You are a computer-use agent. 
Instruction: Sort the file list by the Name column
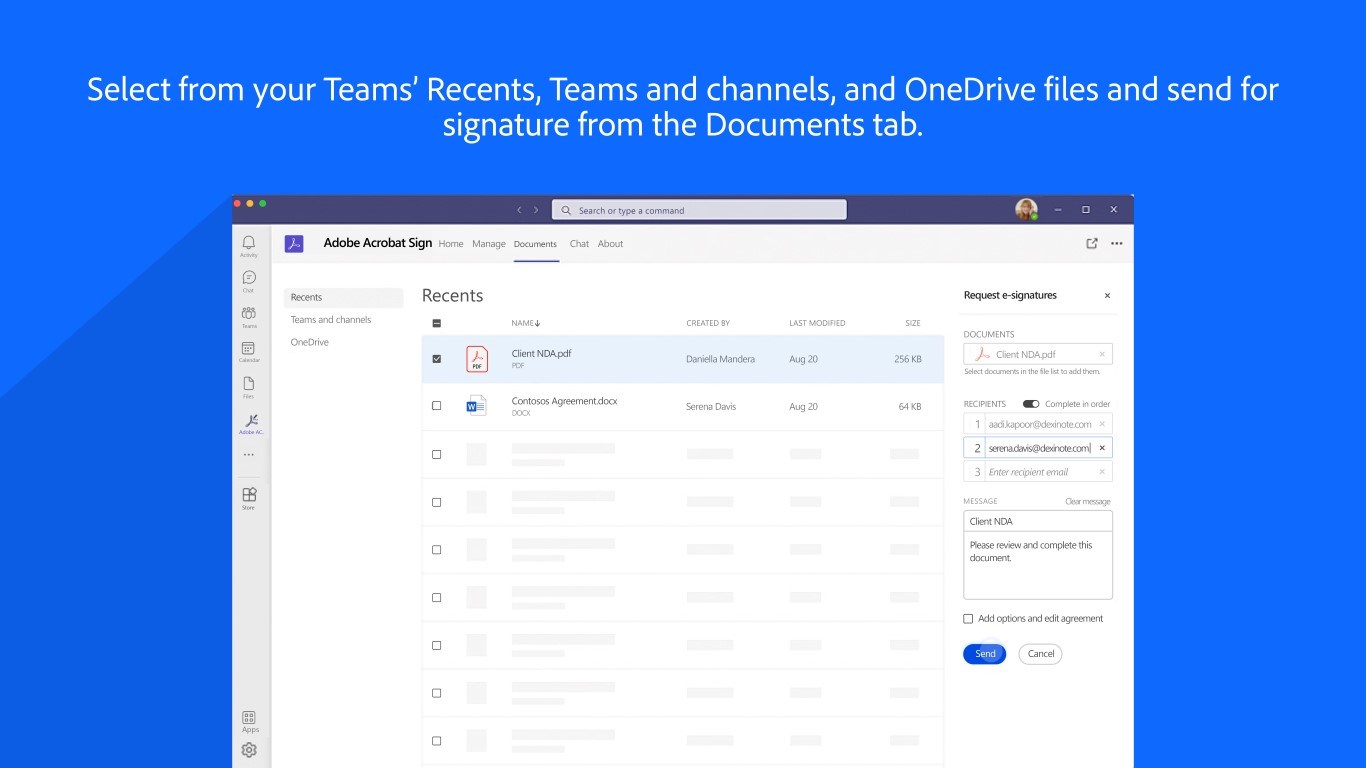525,323
